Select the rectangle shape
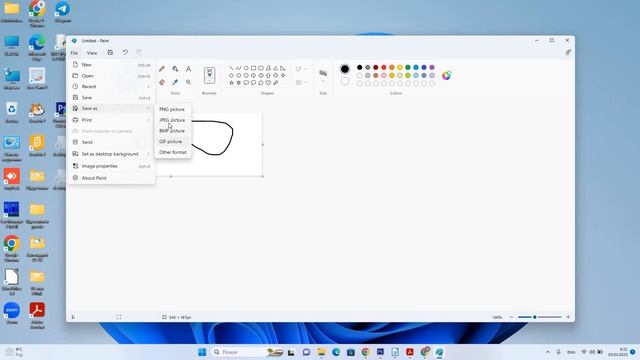 click(x=253, y=68)
